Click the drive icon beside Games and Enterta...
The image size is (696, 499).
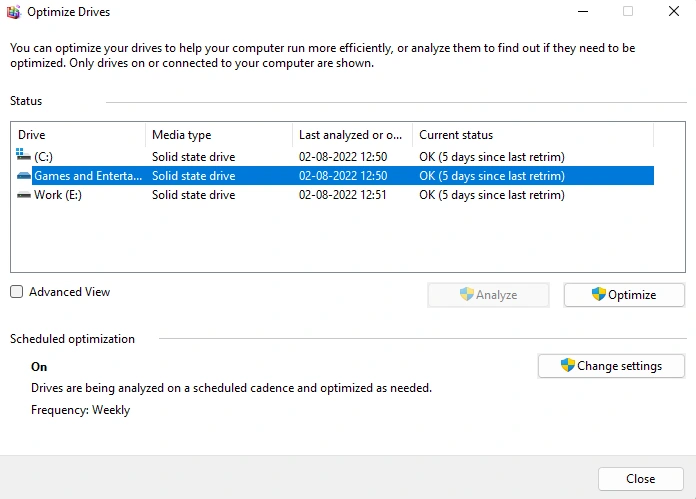pyautogui.click(x=24, y=176)
